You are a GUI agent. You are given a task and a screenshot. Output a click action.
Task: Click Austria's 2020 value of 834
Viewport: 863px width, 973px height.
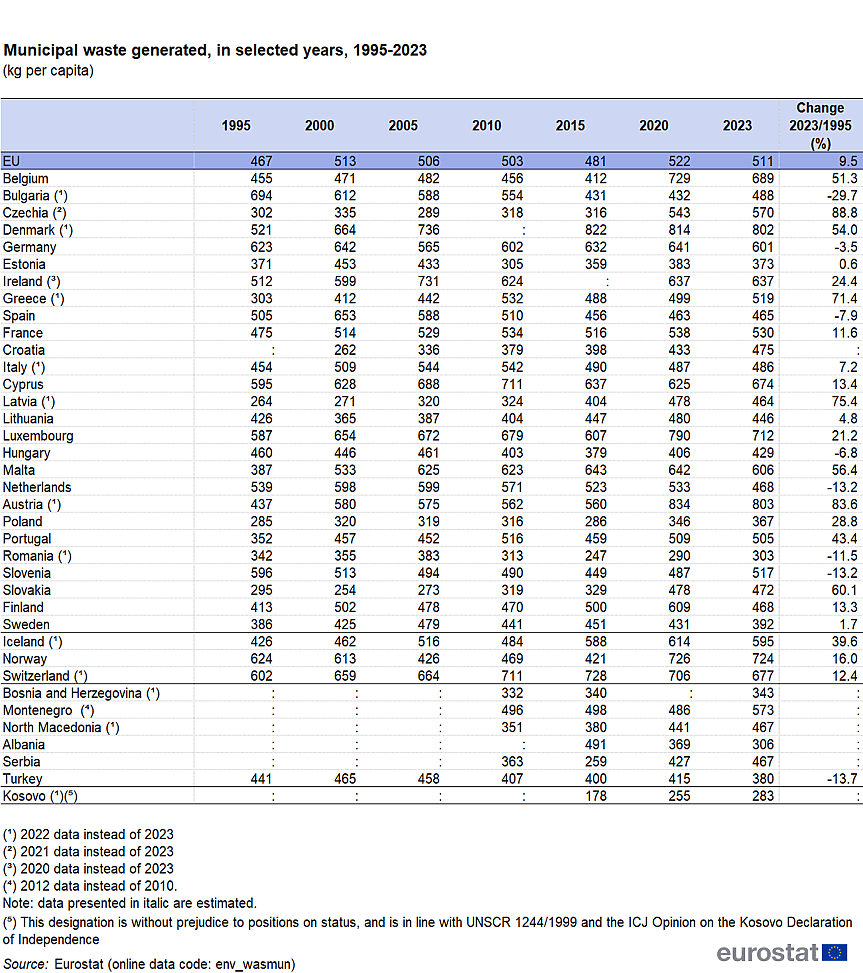[x=654, y=505]
